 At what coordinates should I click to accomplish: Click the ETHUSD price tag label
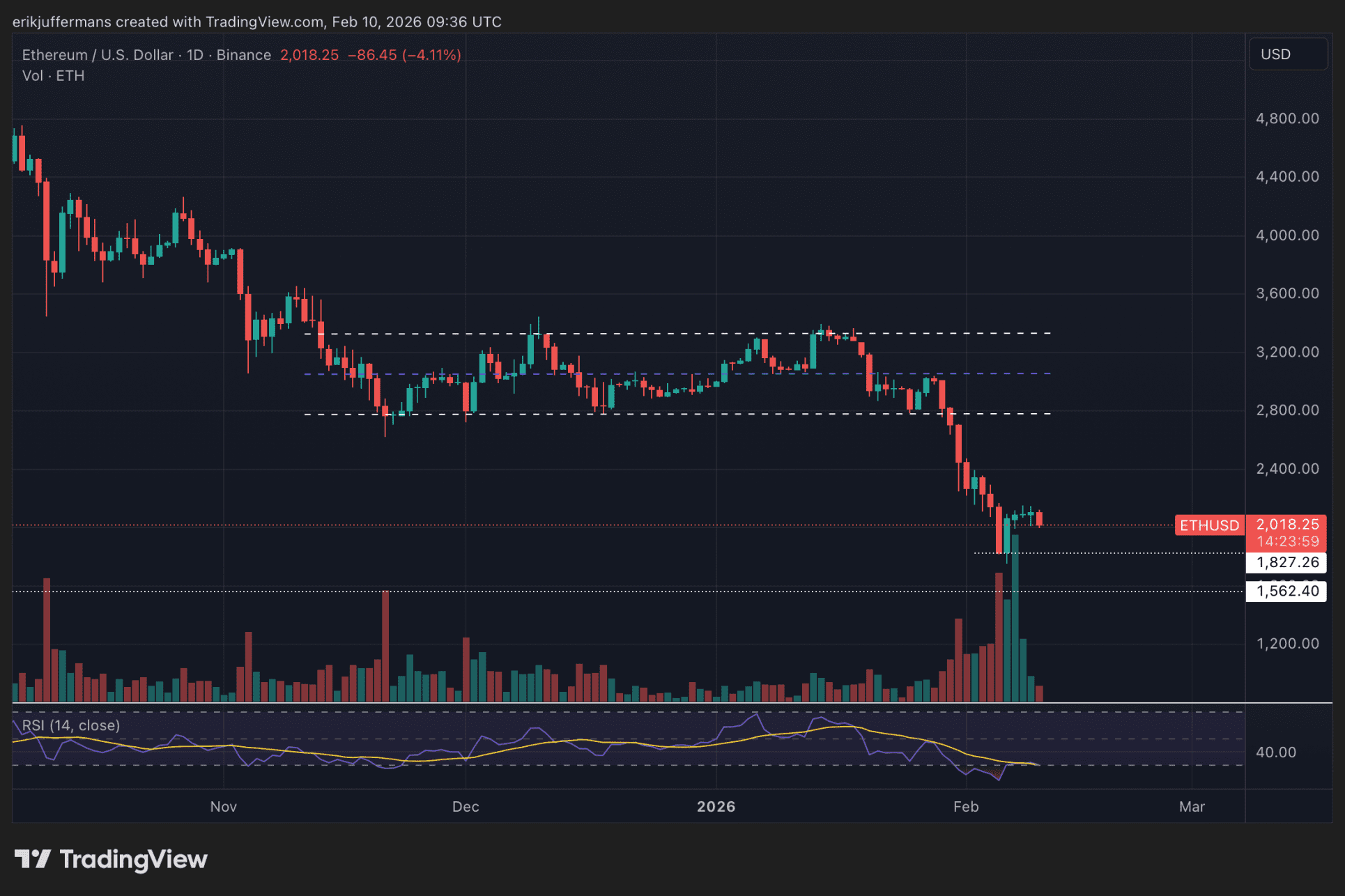1208,525
